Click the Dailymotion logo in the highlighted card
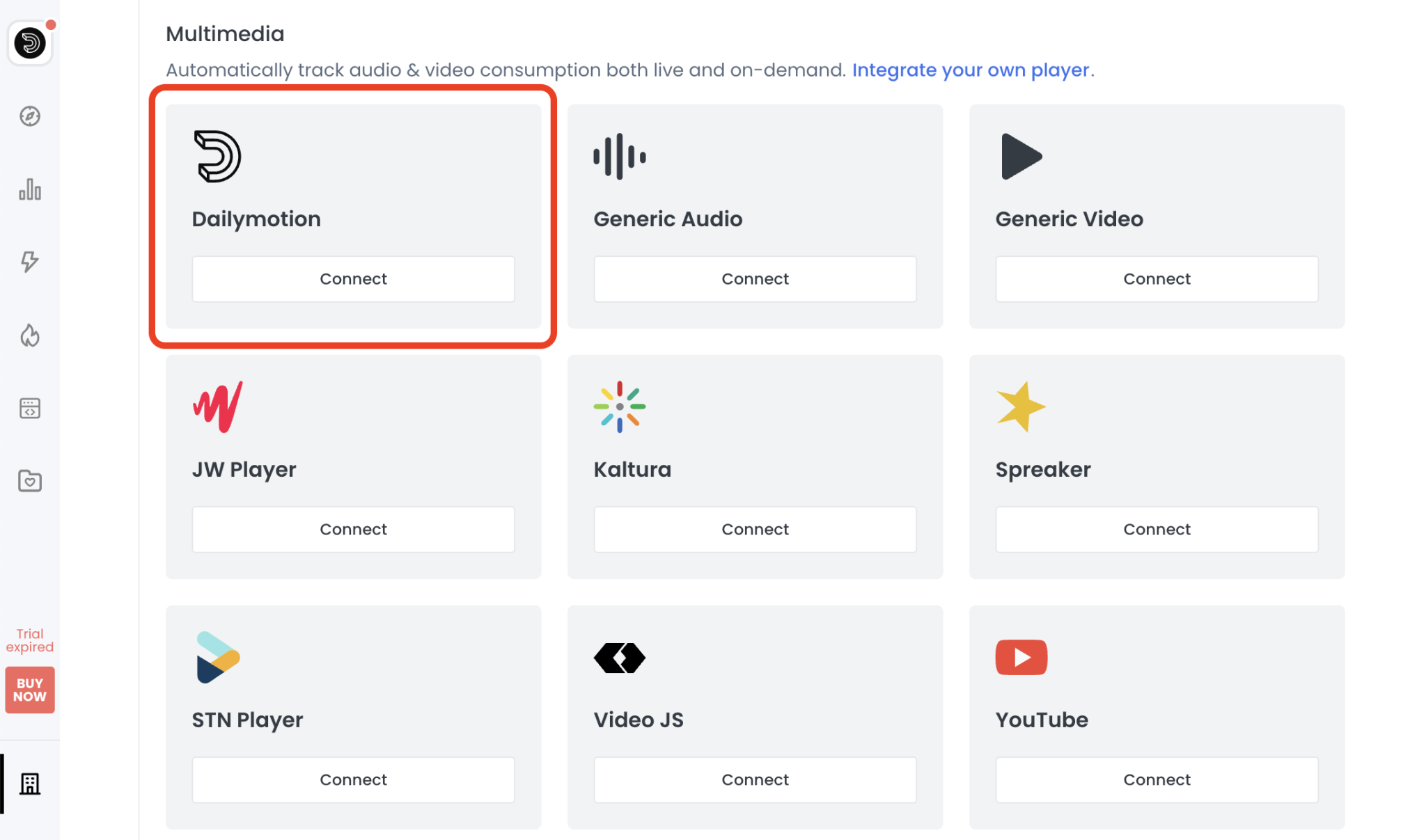 tap(217, 155)
